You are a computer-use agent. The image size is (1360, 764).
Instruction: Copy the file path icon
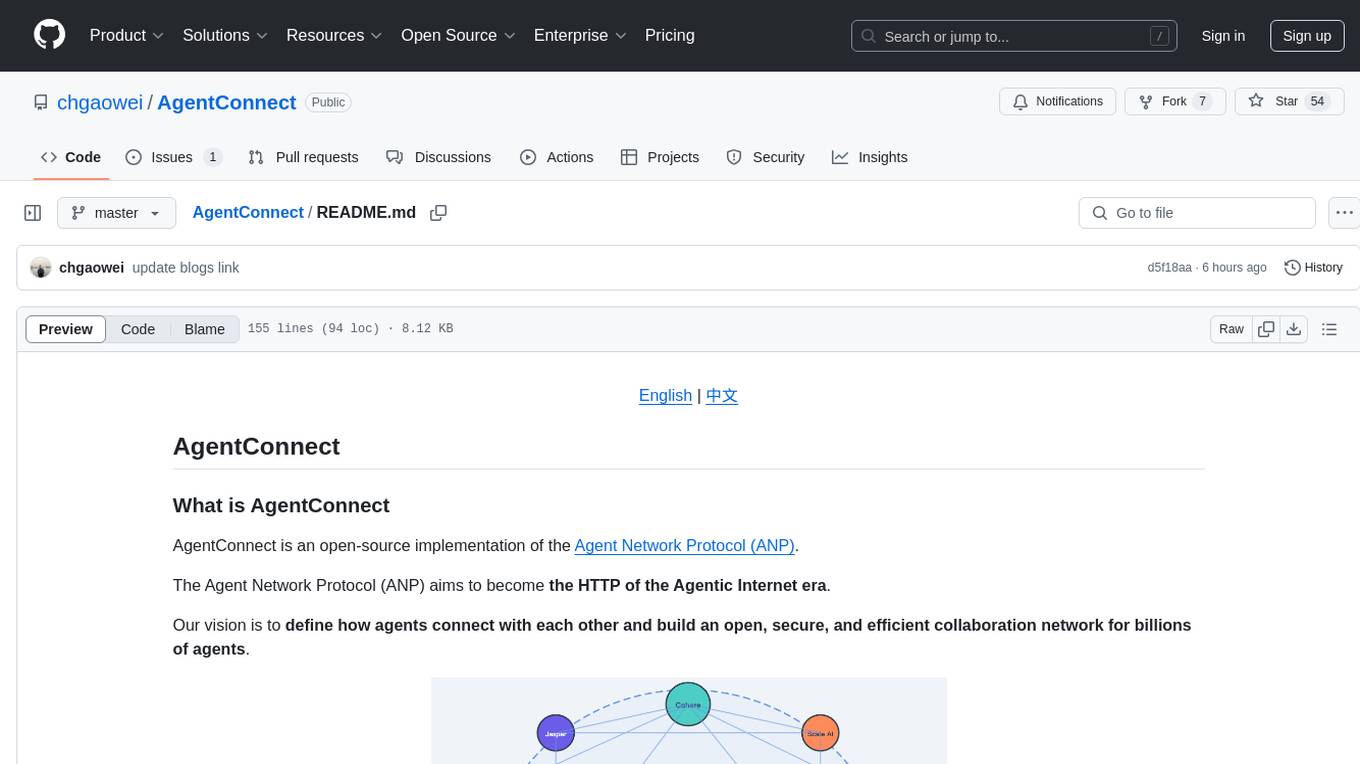[x=438, y=213]
